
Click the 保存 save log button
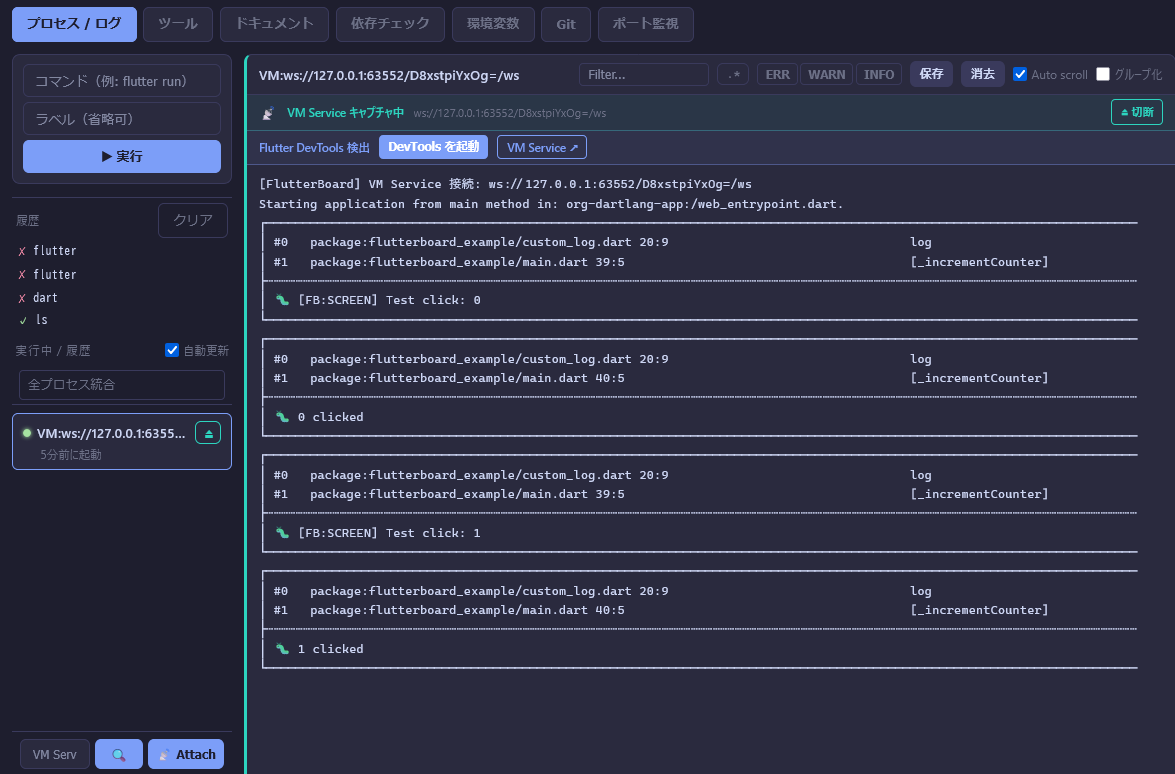[x=931, y=75]
